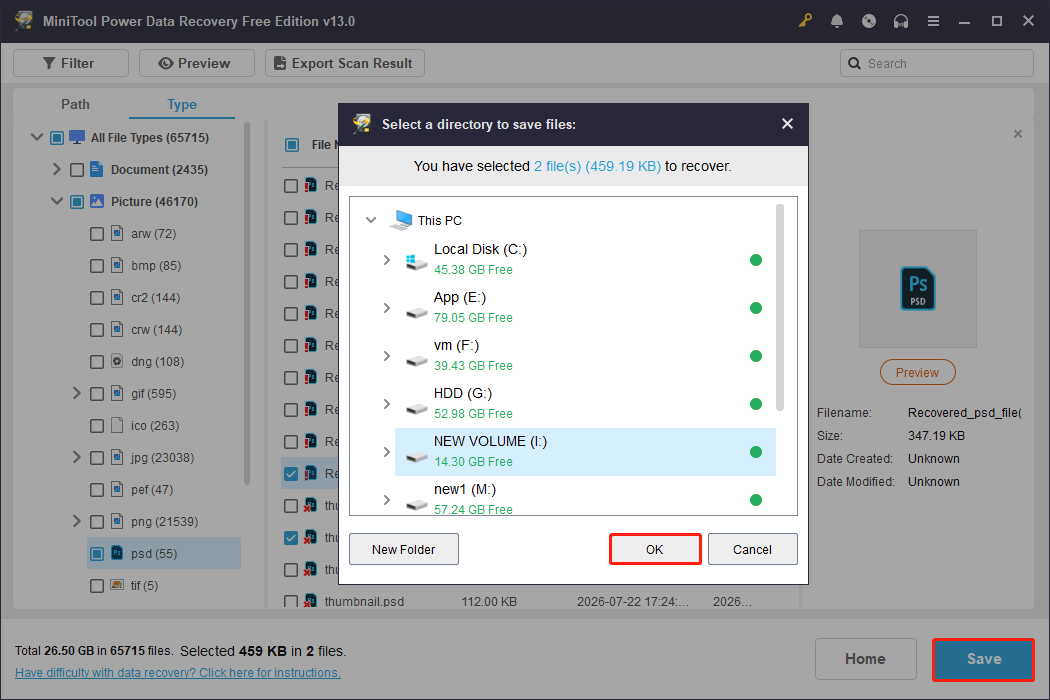The image size is (1050, 700).
Task: Click the Save button
Action: point(984,659)
